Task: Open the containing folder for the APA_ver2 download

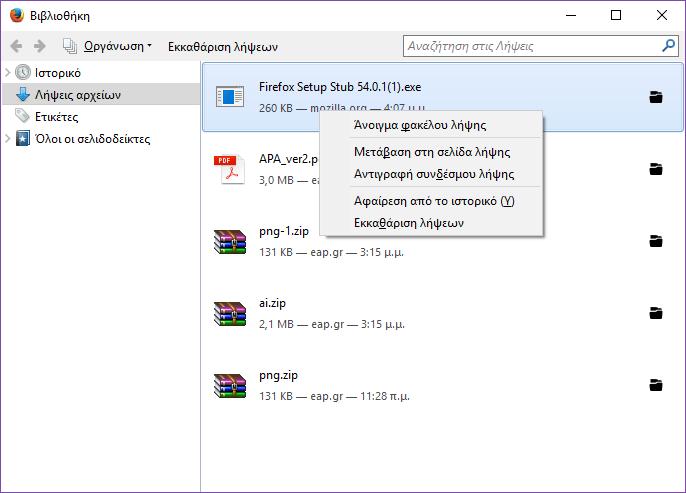Action: pos(656,169)
